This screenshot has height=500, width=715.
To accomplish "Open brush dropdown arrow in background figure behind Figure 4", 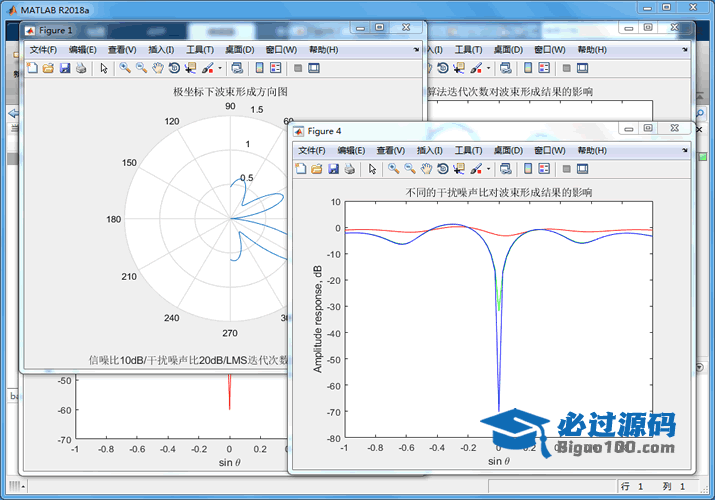I will [x=488, y=68].
